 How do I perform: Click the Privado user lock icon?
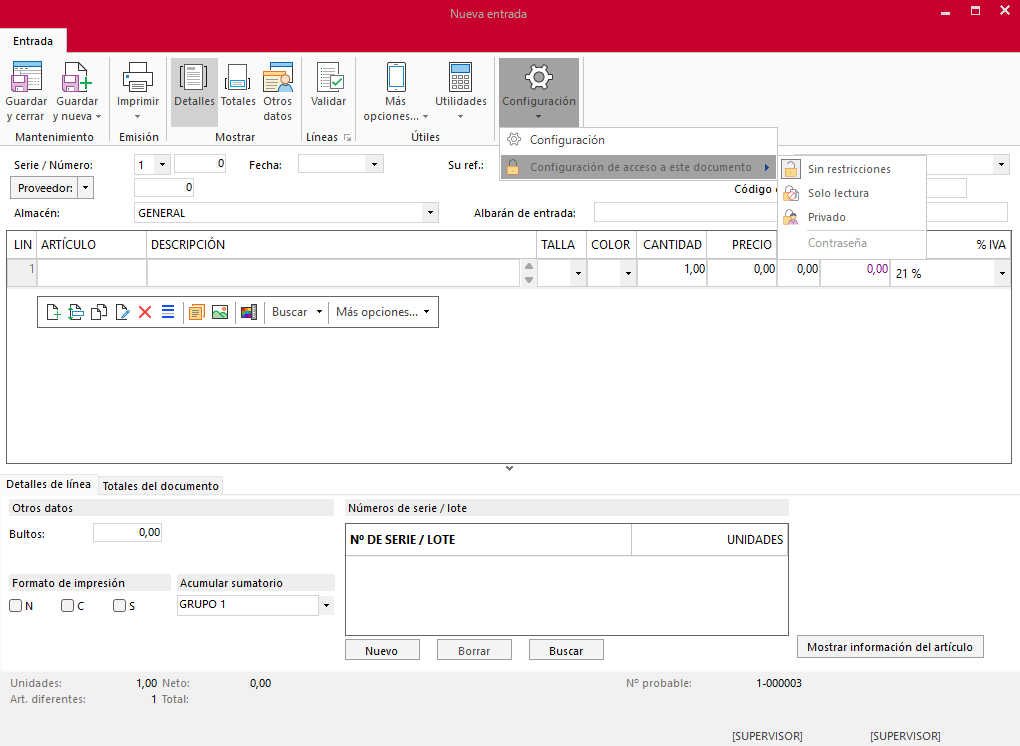click(790, 217)
